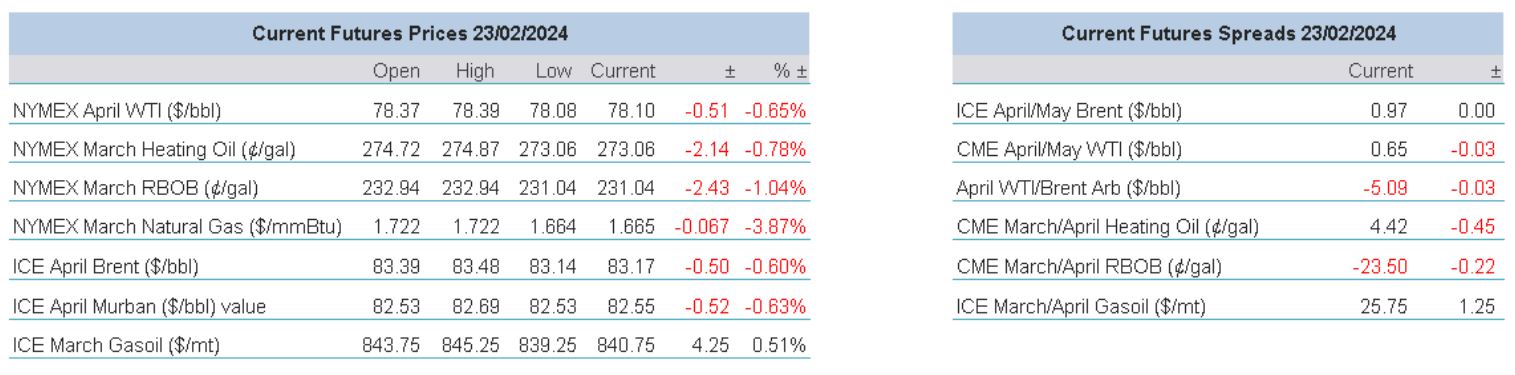Image resolution: width=1515 pixels, height=375 pixels.
Task: Click April WTI/Brent Arb value -5.09
Action: click(x=1389, y=189)
